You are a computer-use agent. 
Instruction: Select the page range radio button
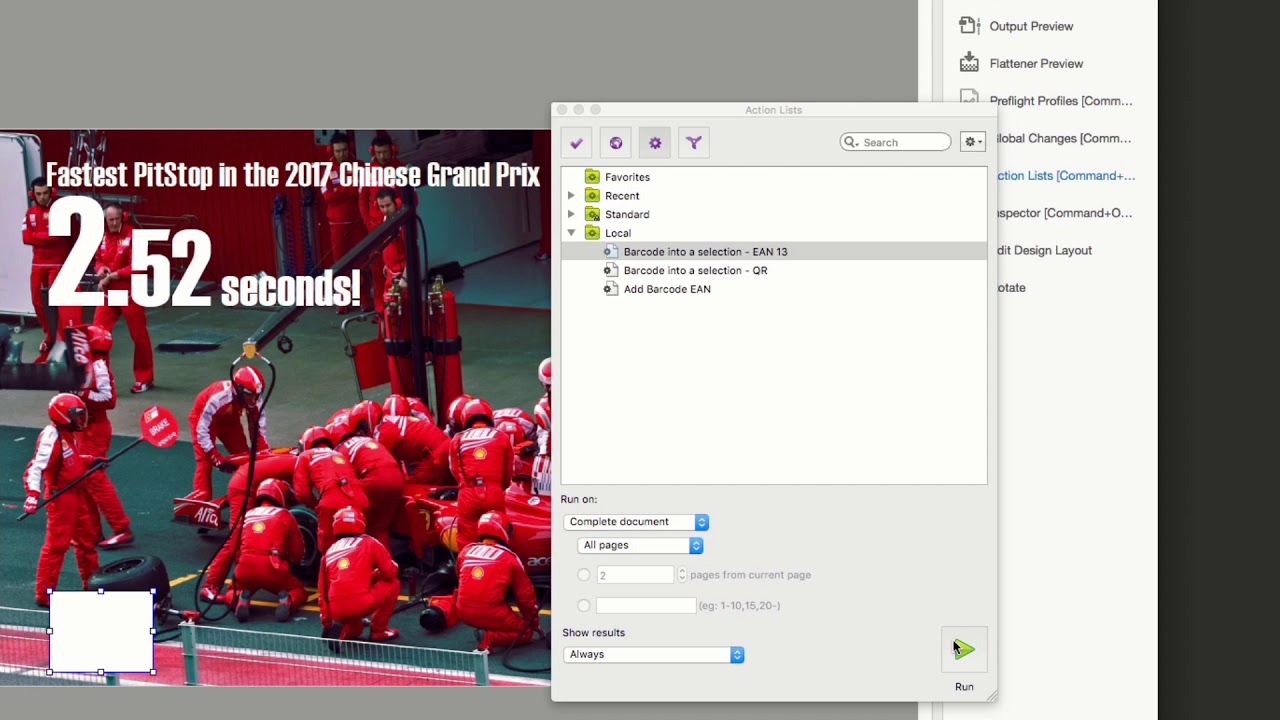pyautogui.click(x=584, y=605)
